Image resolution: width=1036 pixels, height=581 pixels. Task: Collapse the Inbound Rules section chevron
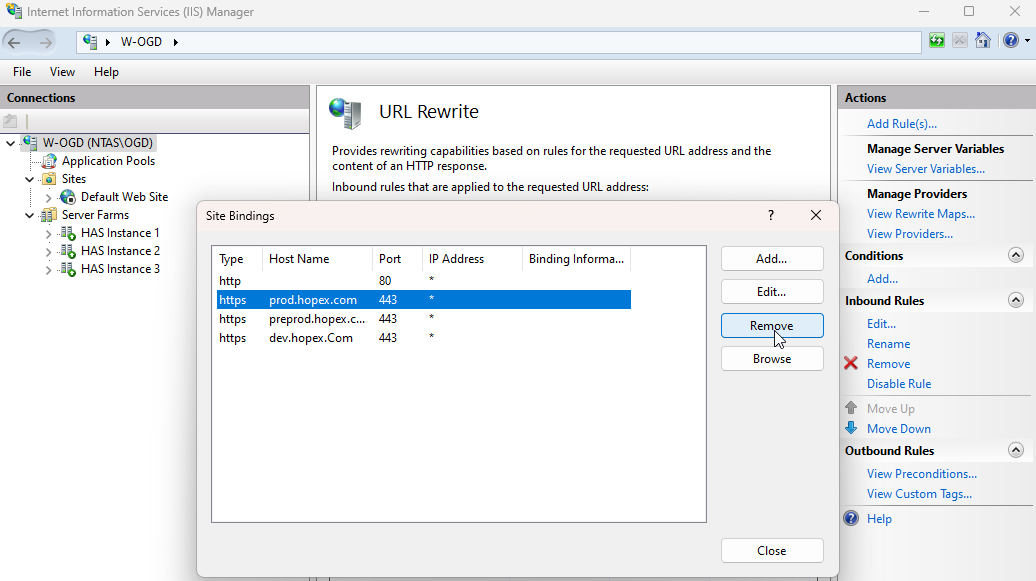pos(1016,300)
